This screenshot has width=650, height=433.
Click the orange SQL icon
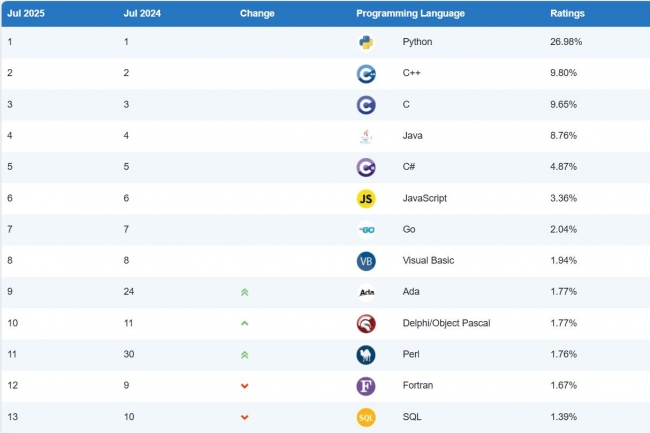point(366,417)
